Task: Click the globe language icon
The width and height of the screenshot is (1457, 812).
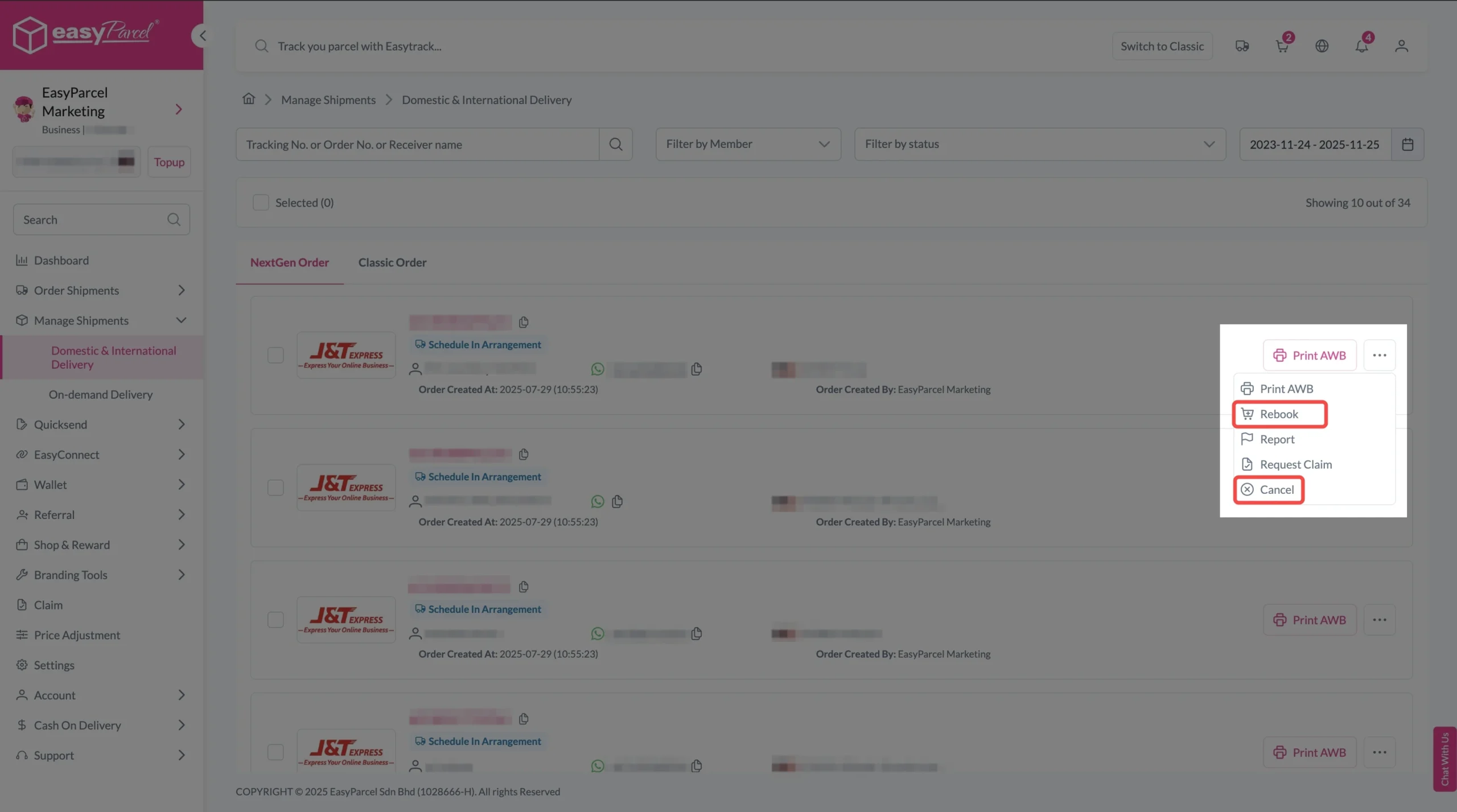Action: pos(1322,46)
